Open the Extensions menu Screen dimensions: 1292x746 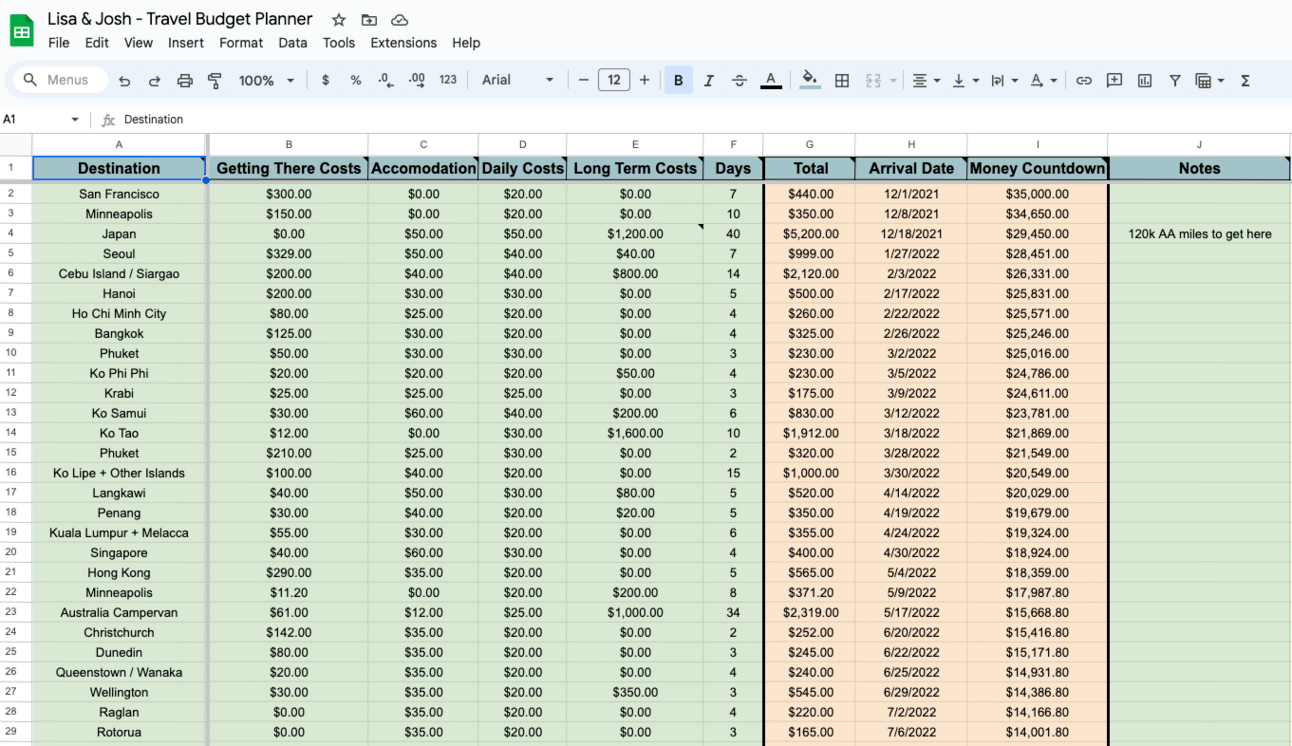click(x=403, y=43)
